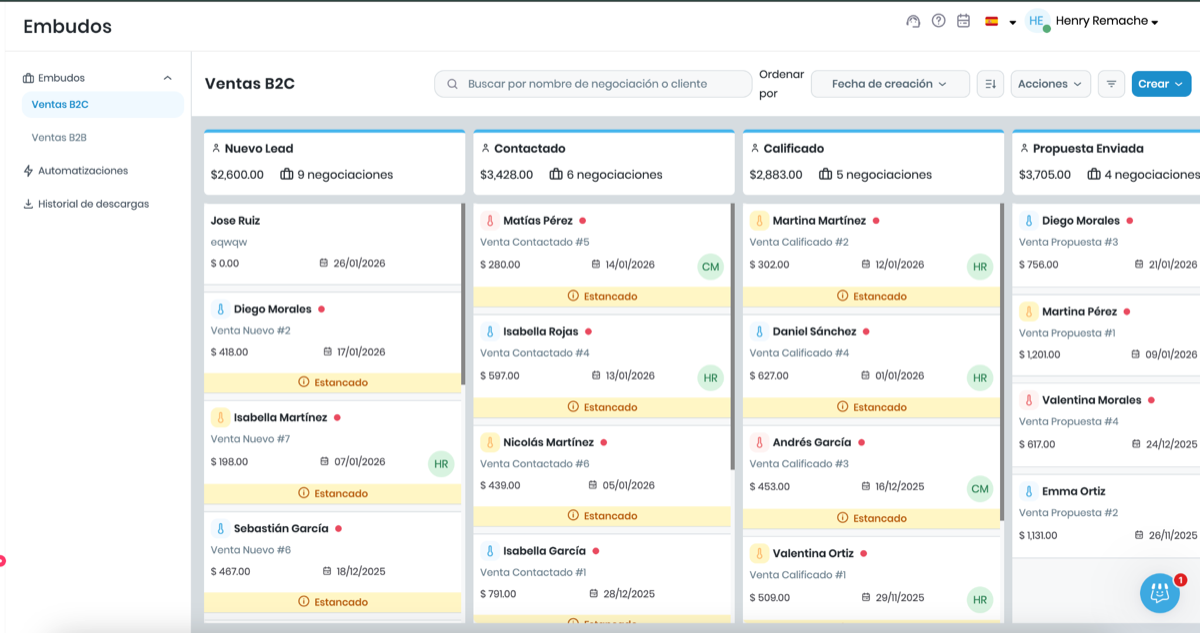
Task: Click the Contactado column header
Action: (x=604, y=162)
